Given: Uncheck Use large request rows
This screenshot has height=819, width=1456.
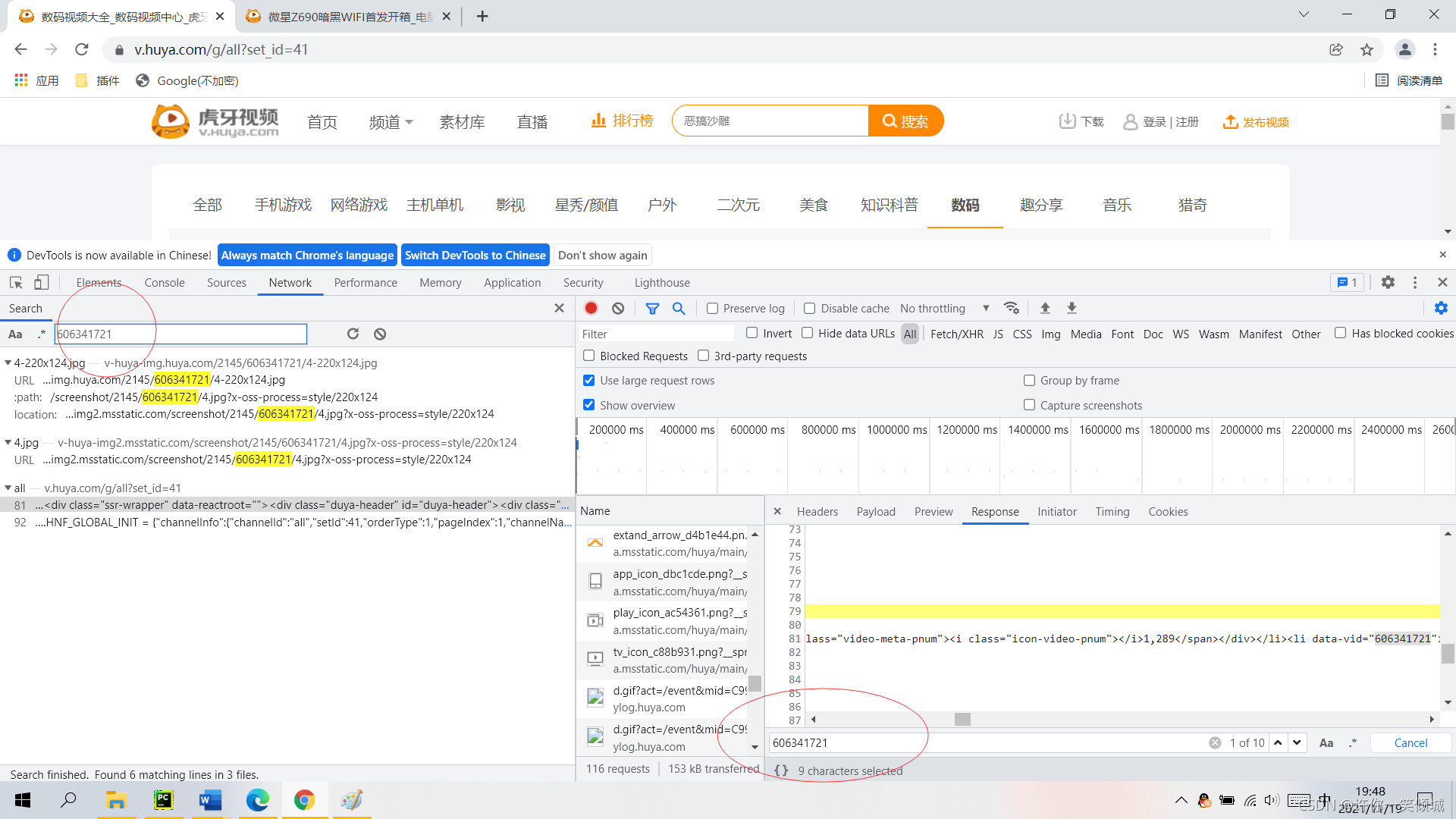Looking at the screenshot, I should click(589, 381).
